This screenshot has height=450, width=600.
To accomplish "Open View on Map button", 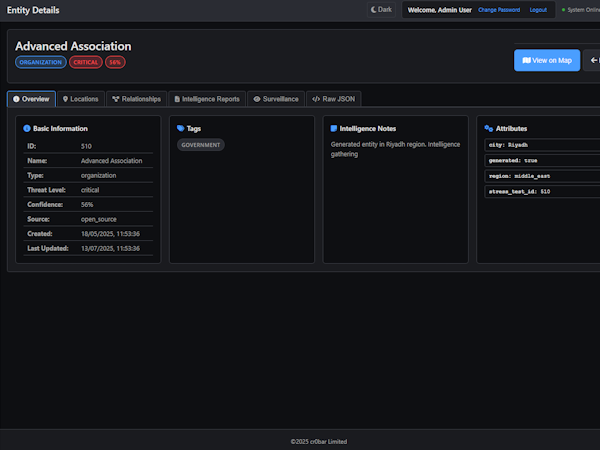I will click(x=547, y=60).
